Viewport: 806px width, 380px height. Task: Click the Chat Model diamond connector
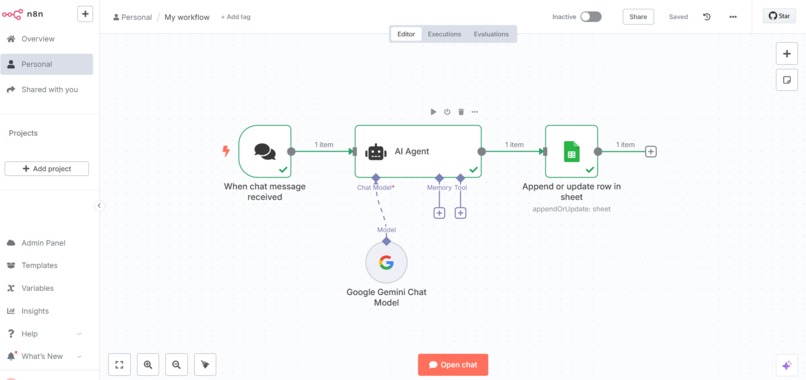point(376,178)
